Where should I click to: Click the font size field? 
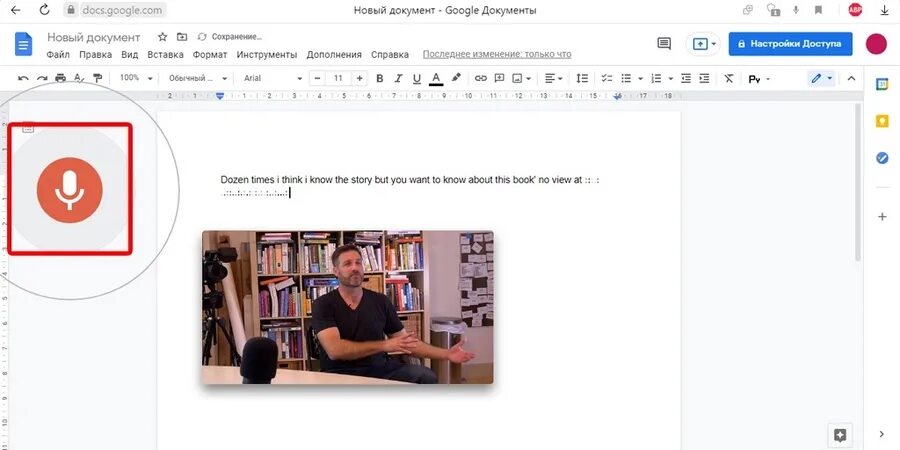point(338,78)
